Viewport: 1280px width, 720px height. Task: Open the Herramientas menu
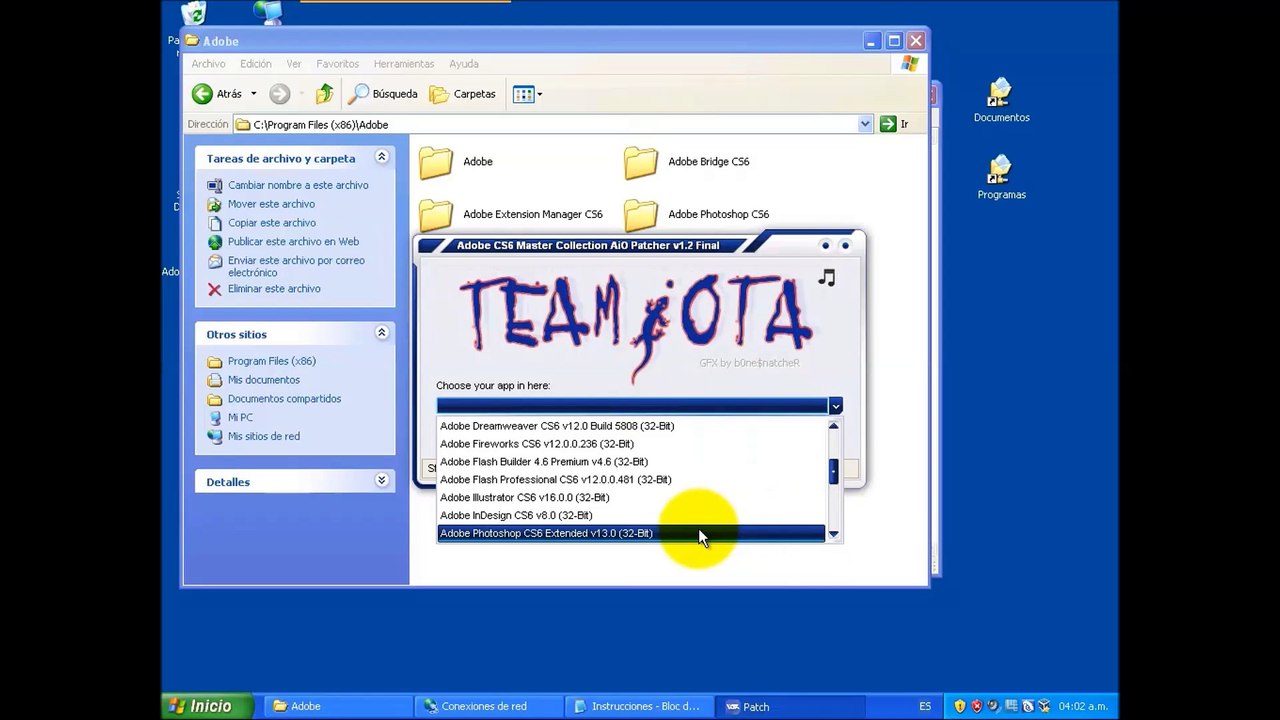pyautogui.click(x=404, y=64)
